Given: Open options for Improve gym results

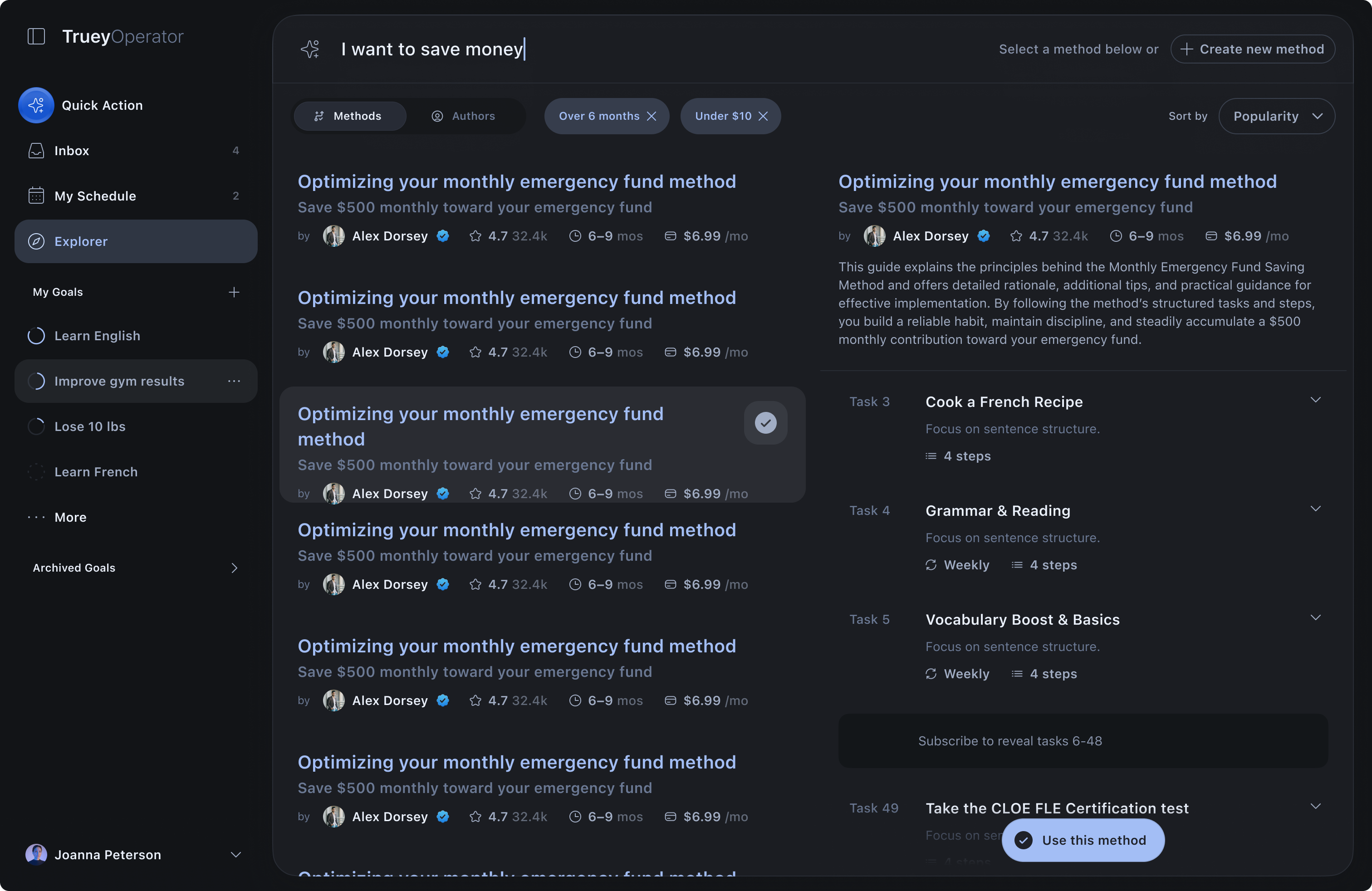Looking at the screenshot, I should point(234,381).
